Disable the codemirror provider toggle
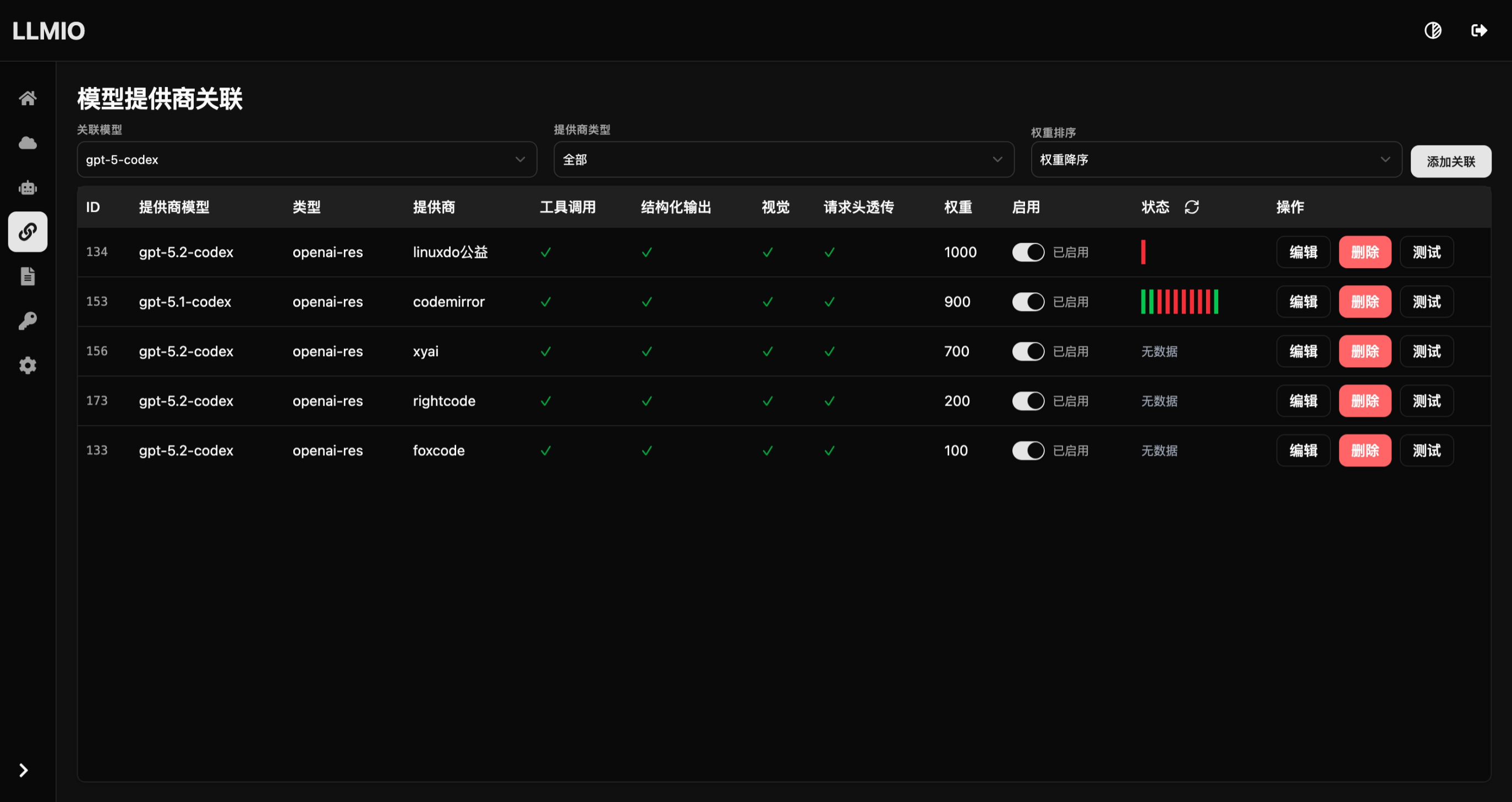1512x802 pixels. point(1028,302)
